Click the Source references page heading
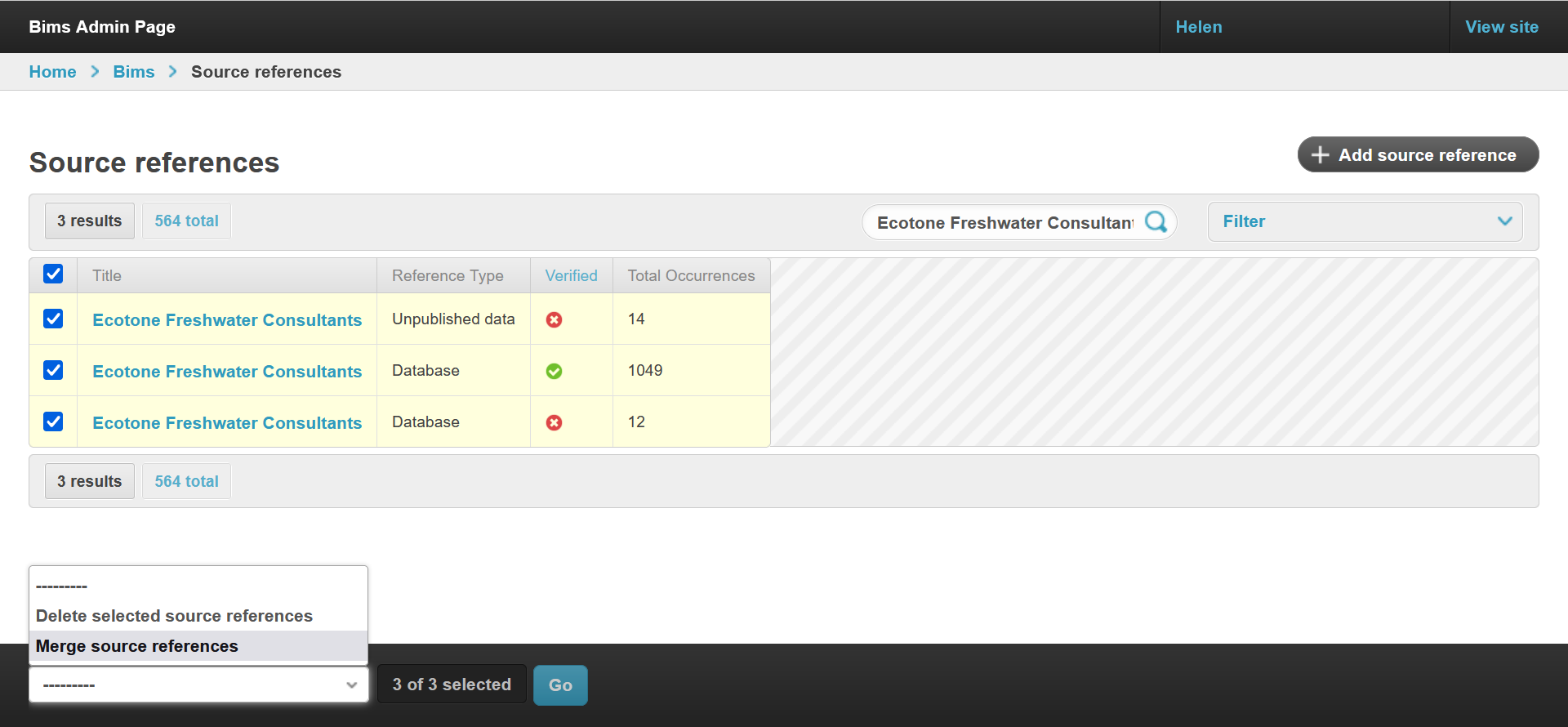 coord(154,163)
